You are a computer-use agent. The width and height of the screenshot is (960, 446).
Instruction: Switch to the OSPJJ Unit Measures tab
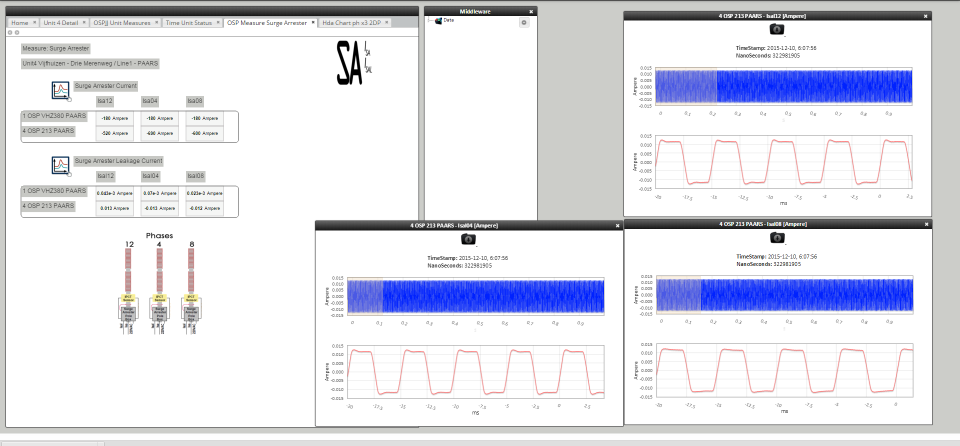pyautogui.click(x=117, y=21)
